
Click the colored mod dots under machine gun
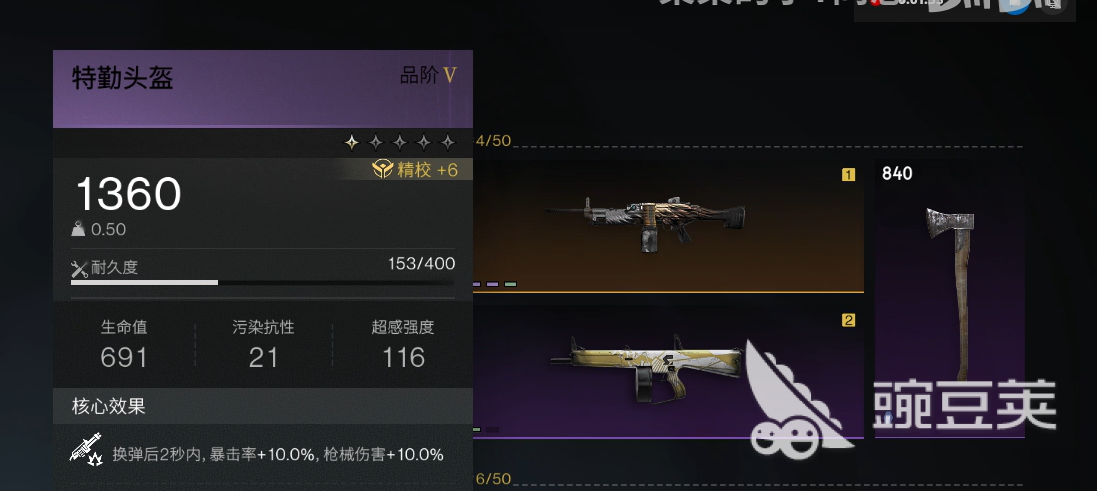(495, 285)
